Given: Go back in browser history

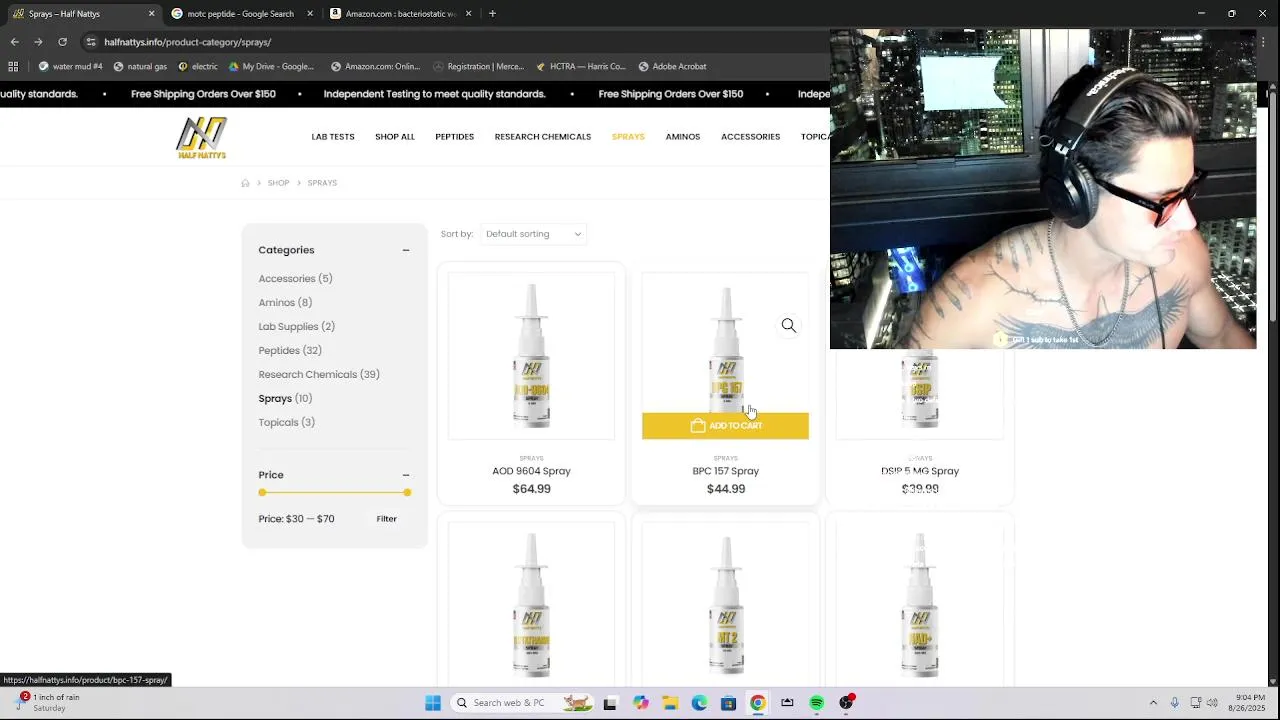Looking at the screenshot, I should (x=14, y=42).
